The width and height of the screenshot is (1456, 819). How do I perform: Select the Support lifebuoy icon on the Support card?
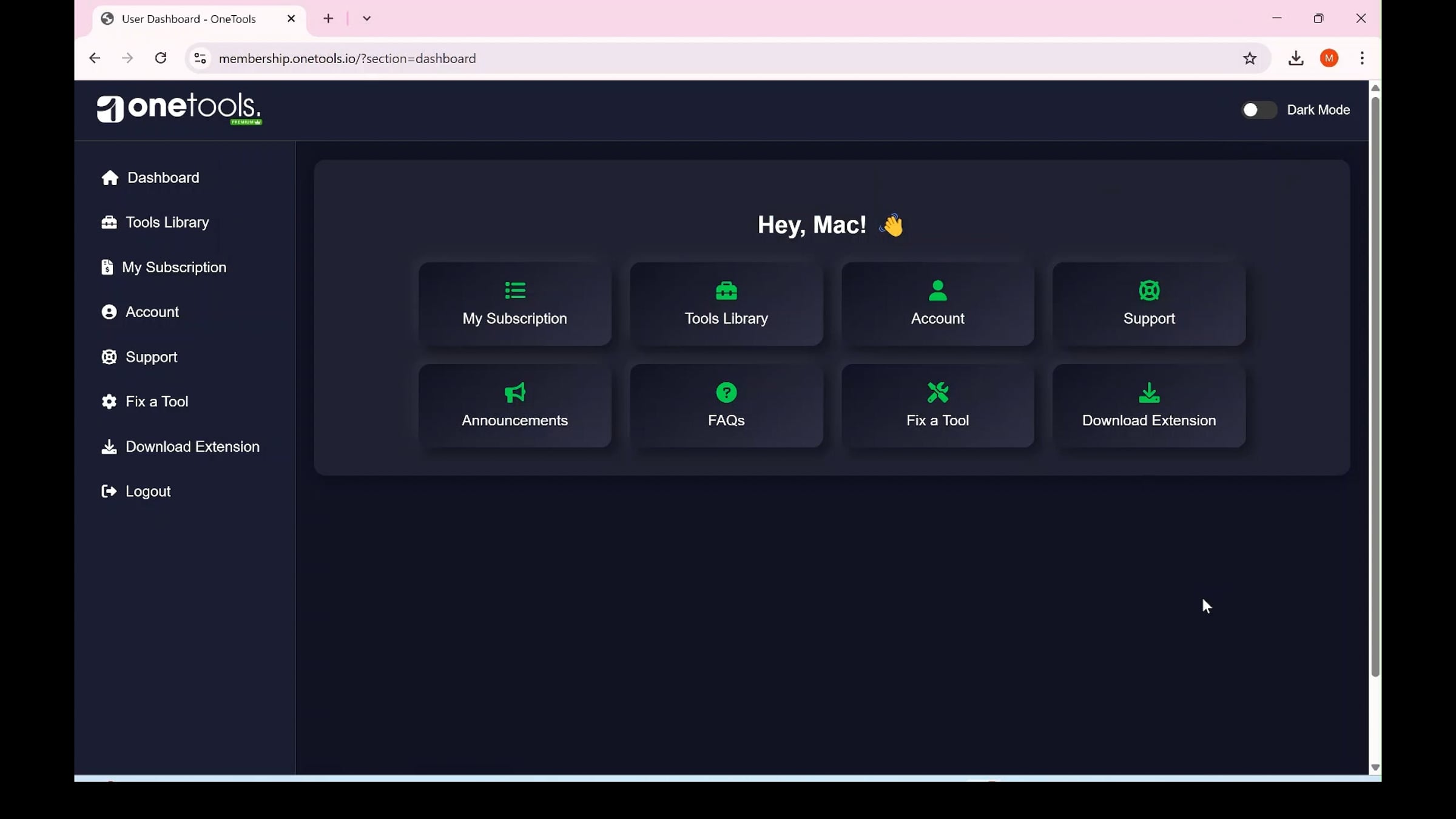click(x=1149, y=290)
